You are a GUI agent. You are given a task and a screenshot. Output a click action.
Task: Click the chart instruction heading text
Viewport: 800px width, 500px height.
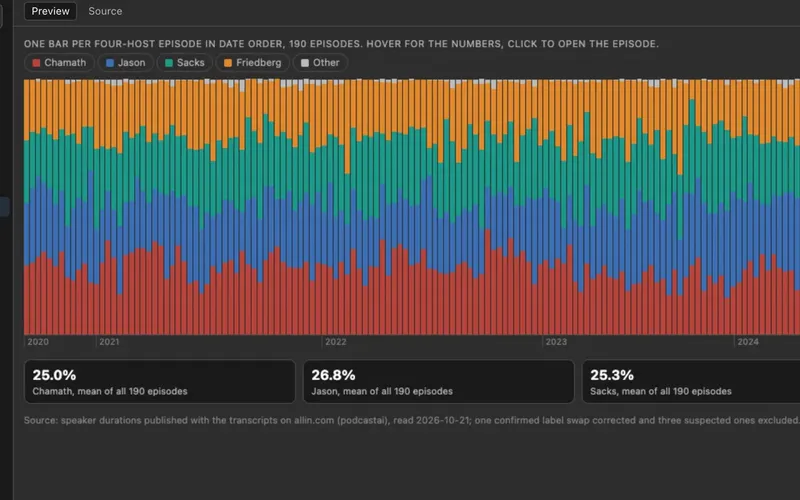(341, 44)
